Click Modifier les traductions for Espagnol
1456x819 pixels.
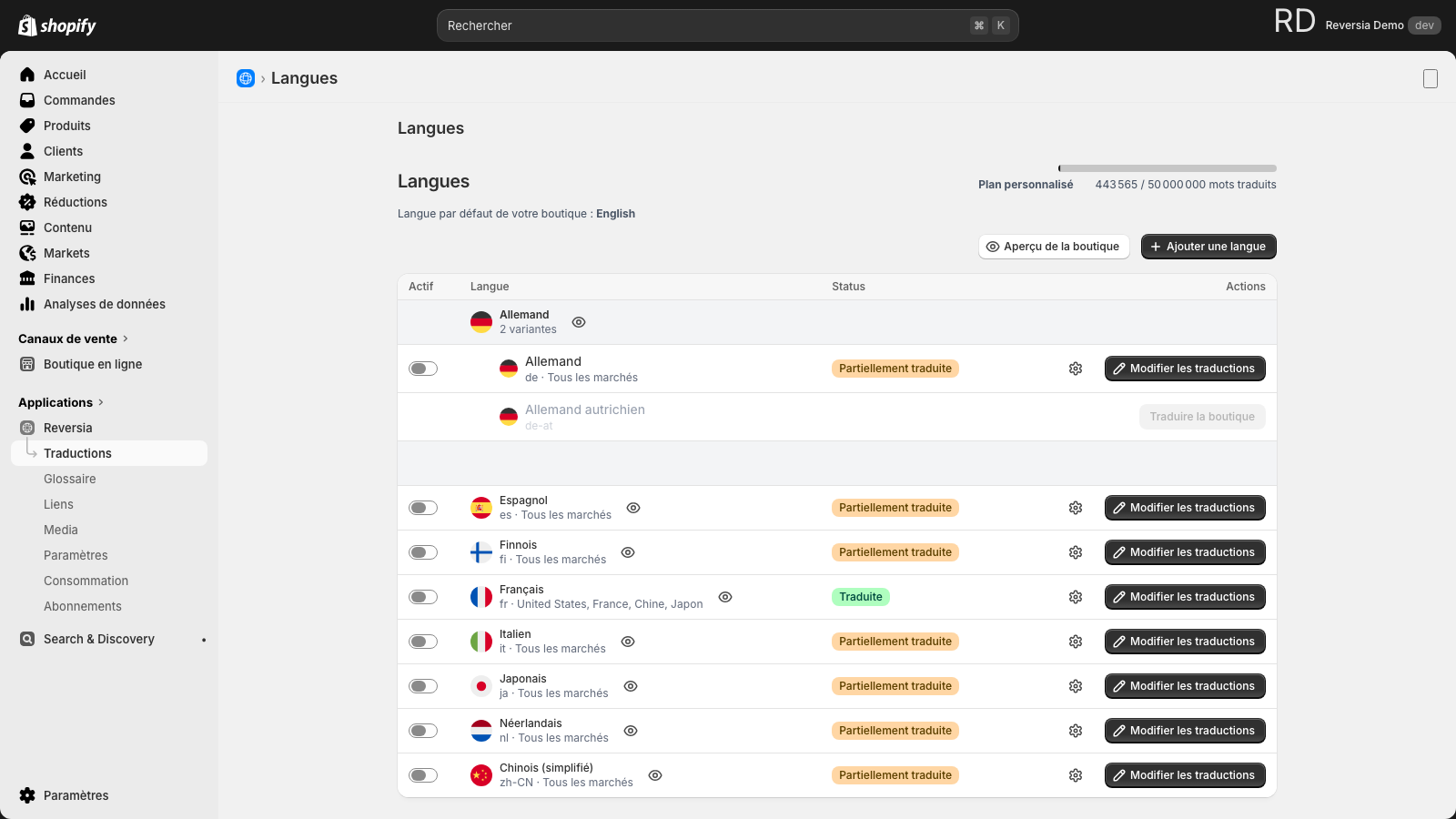click(1185, 508)
